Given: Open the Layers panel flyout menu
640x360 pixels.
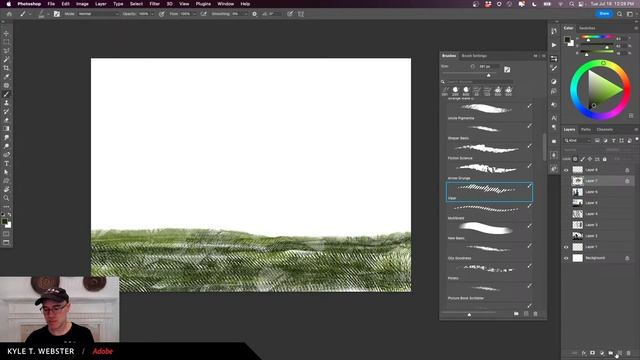Looking at the screenshot, I should coord(636,129).
